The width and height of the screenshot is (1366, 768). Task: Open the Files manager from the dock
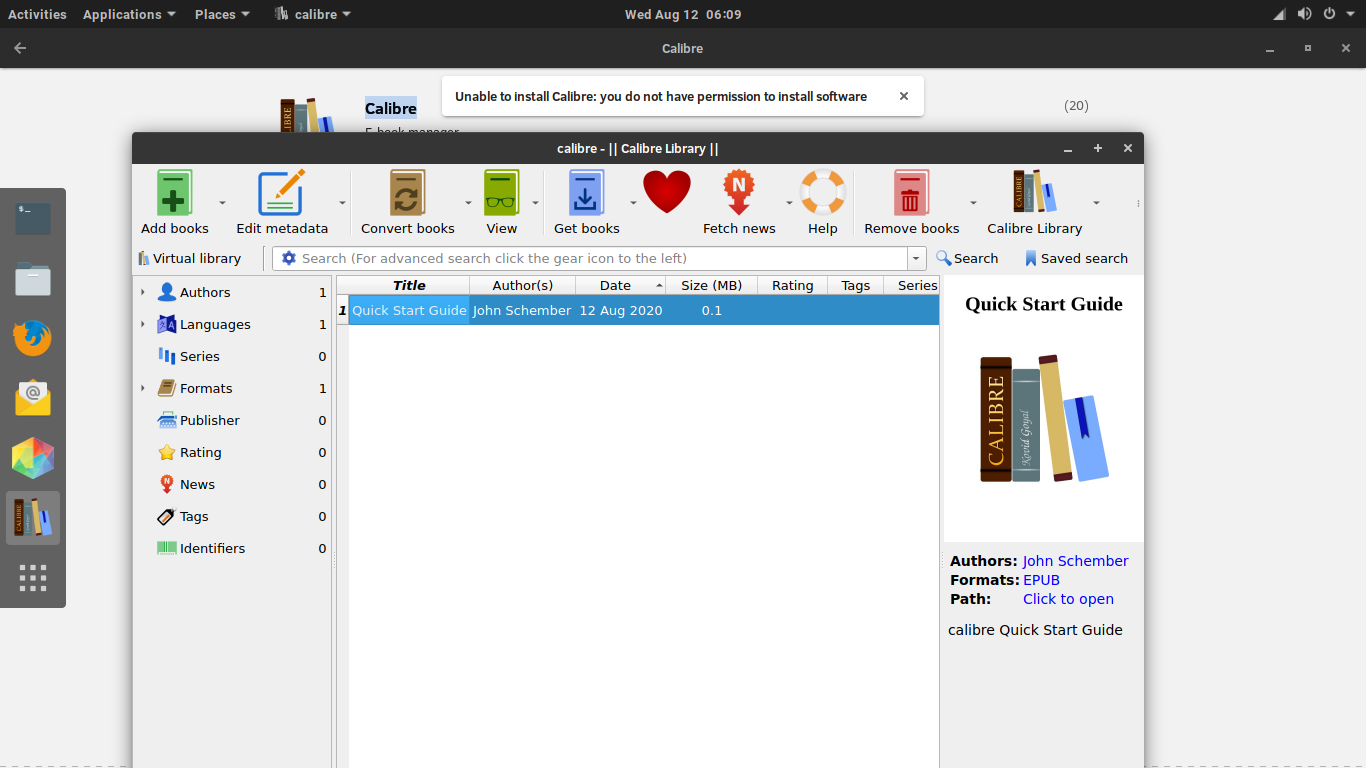click(33, 279)
